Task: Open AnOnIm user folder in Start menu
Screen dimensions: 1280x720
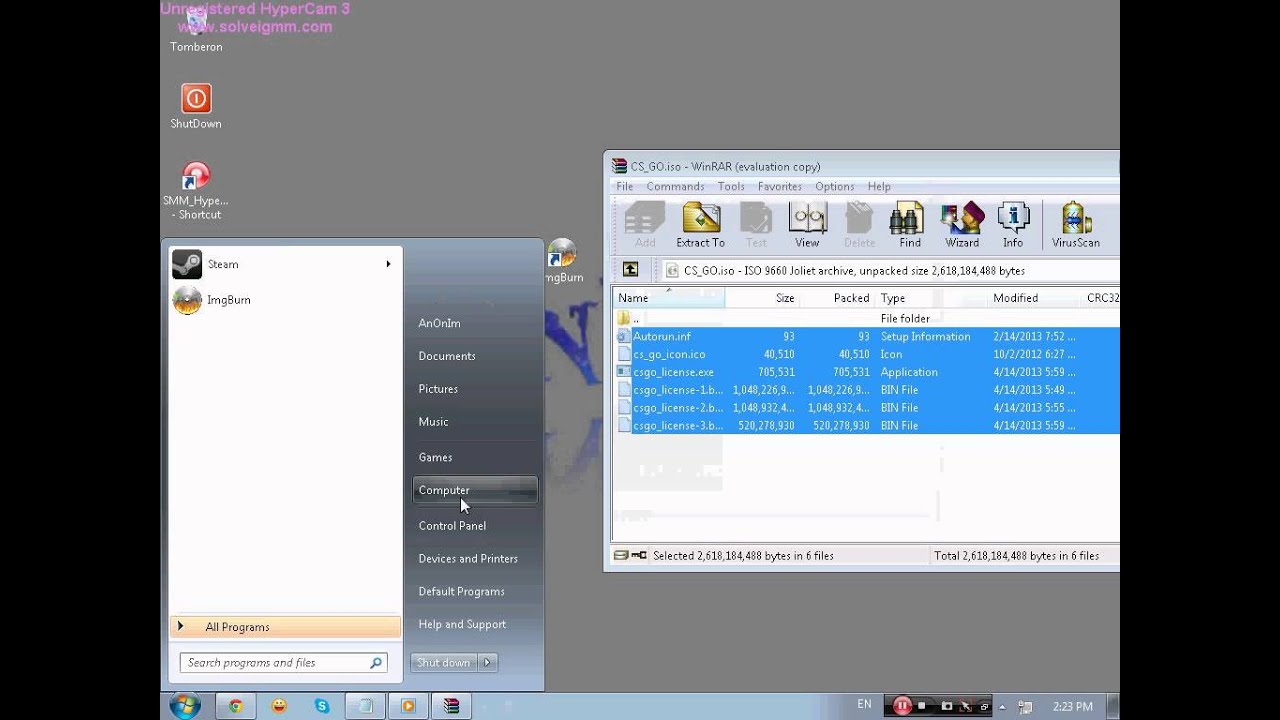Action: point(439,323)
